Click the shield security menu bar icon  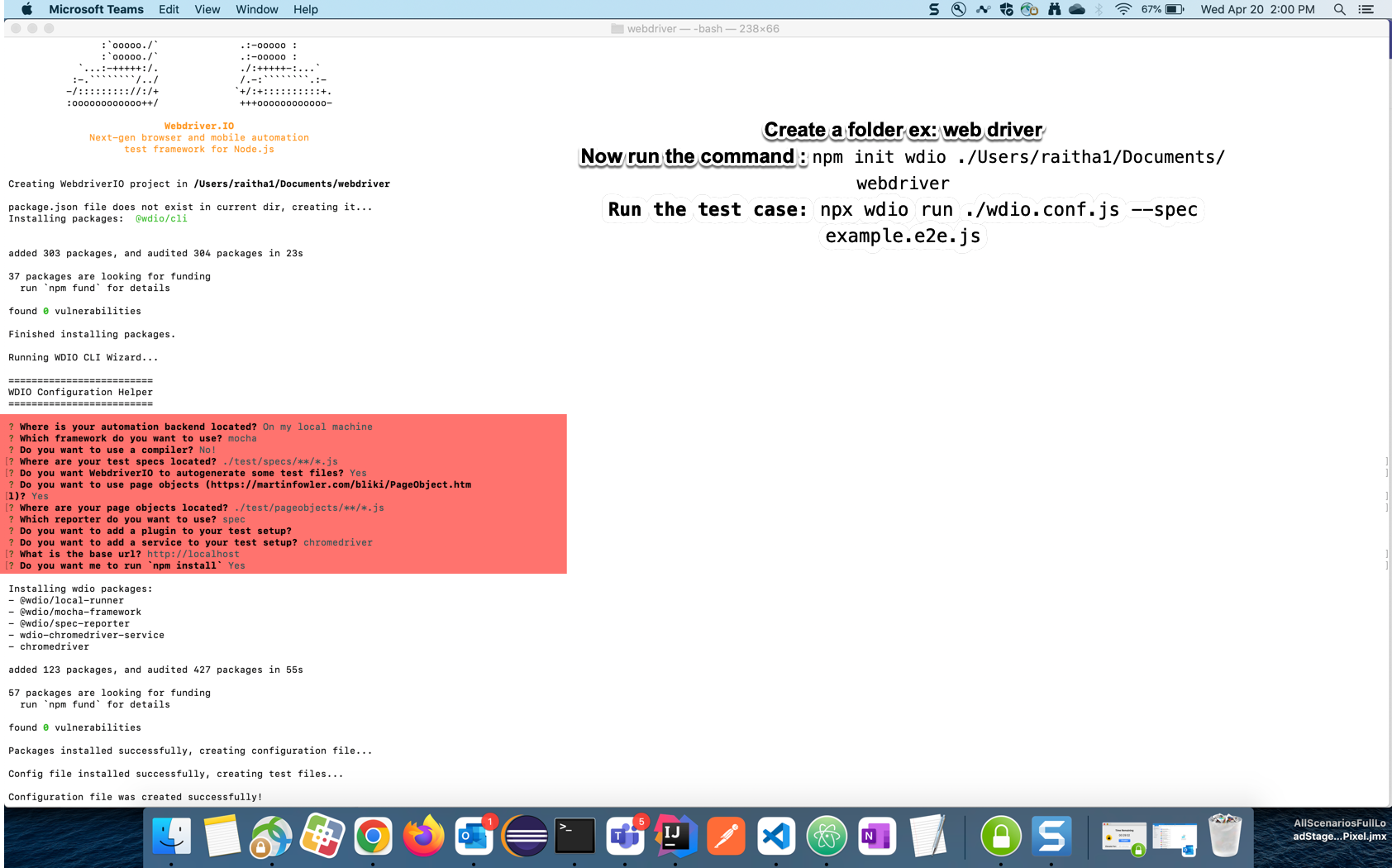pos(1006,9)
